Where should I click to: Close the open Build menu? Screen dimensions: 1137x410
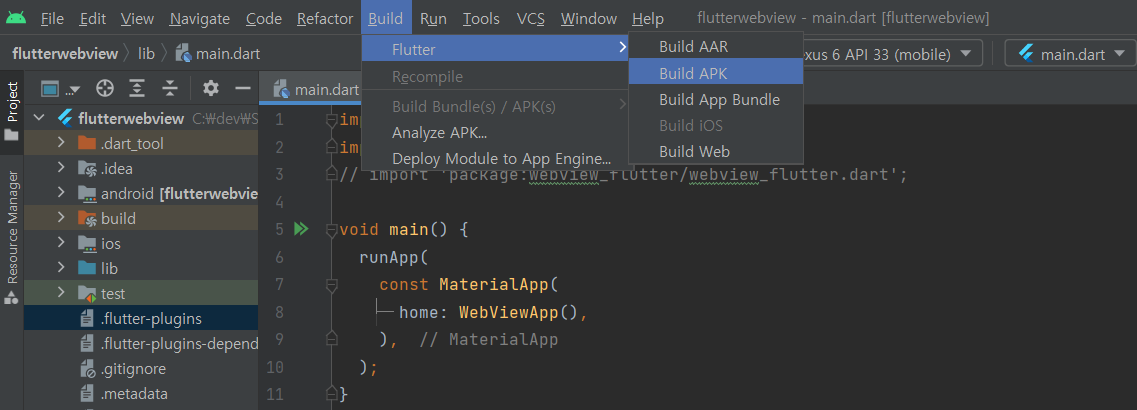(386, 18)
